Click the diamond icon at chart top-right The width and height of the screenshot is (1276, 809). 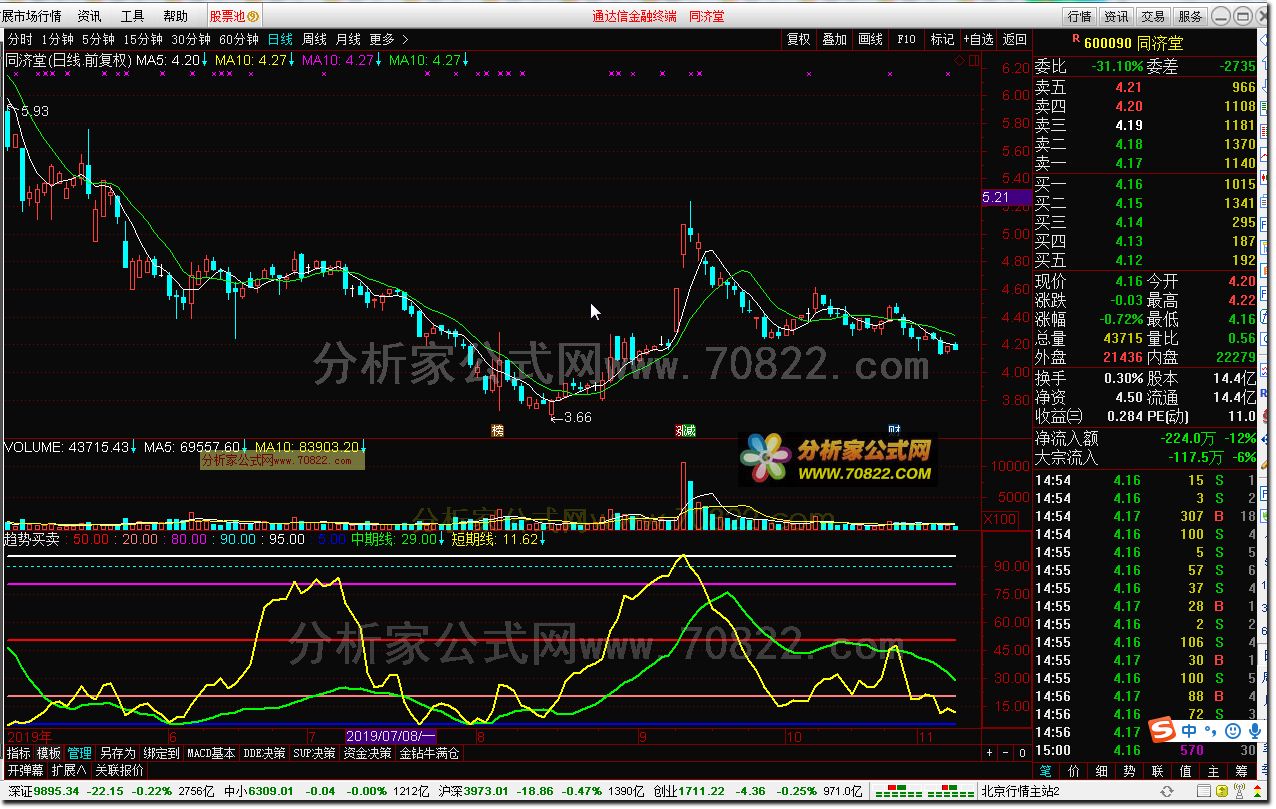point(960,62)
